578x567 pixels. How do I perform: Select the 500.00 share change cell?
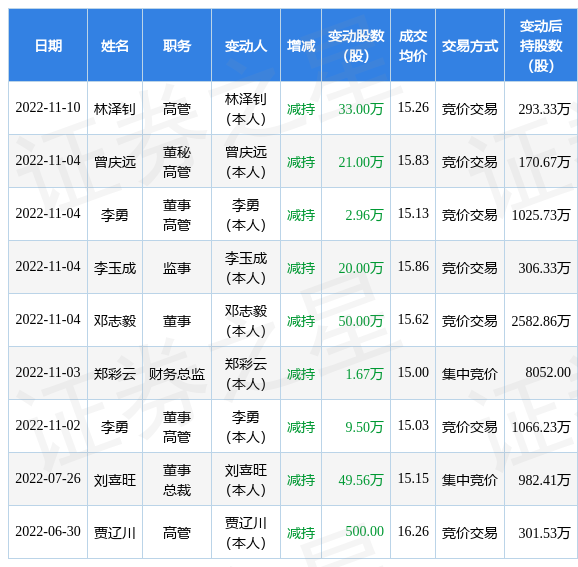[x=356, y=532]
